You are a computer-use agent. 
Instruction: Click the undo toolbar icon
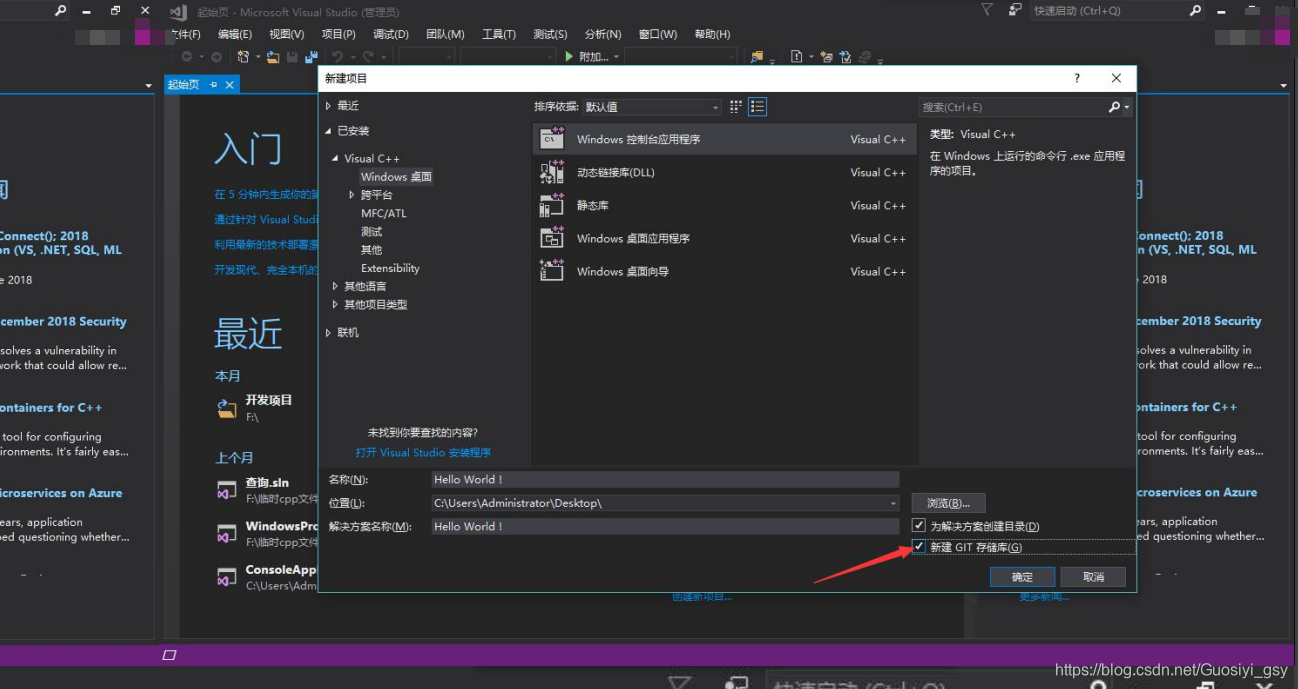338,57
